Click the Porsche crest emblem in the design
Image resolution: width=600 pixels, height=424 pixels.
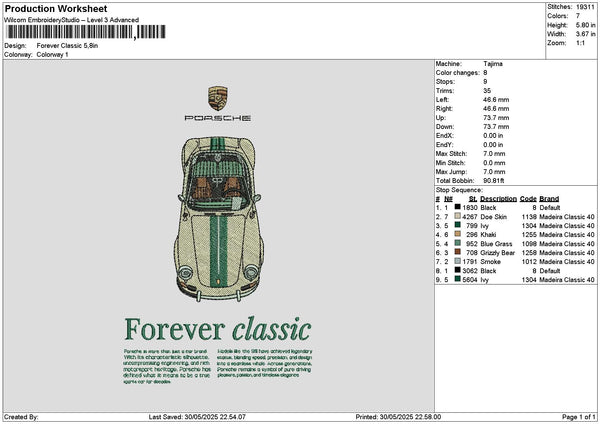coord(218,98)
